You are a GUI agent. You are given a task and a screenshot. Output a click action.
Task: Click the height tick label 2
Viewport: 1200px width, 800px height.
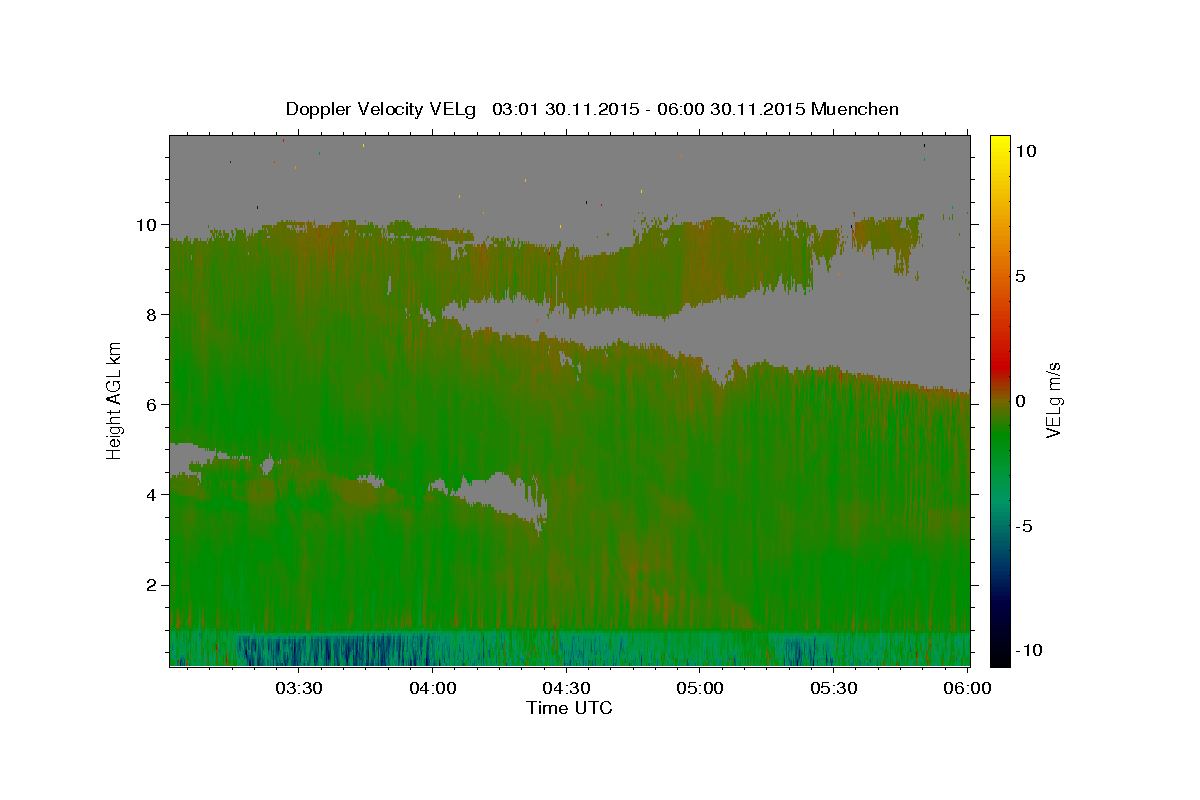154,584
